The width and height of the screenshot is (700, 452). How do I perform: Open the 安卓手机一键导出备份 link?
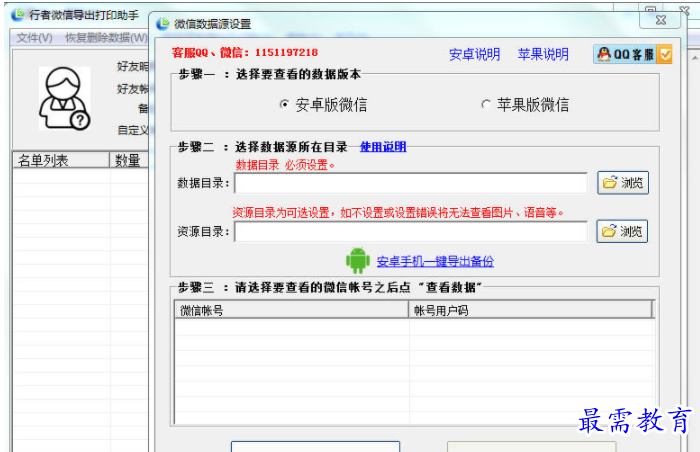[435, 261]
